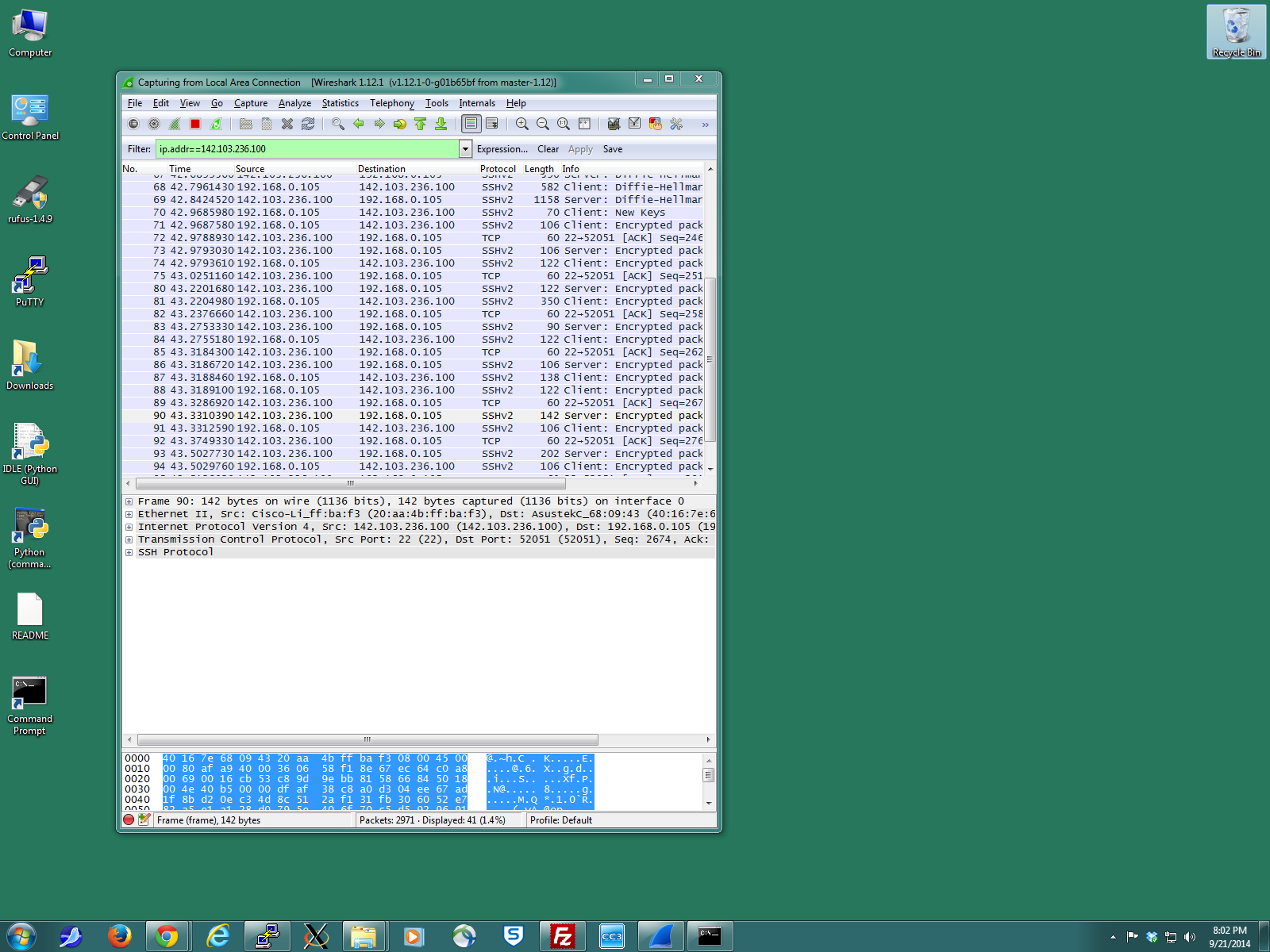Expand the SSH Protocol tree node
The width and height of the screenshot is (1270, 952).
pyautogui.click(x=129, y=552)
